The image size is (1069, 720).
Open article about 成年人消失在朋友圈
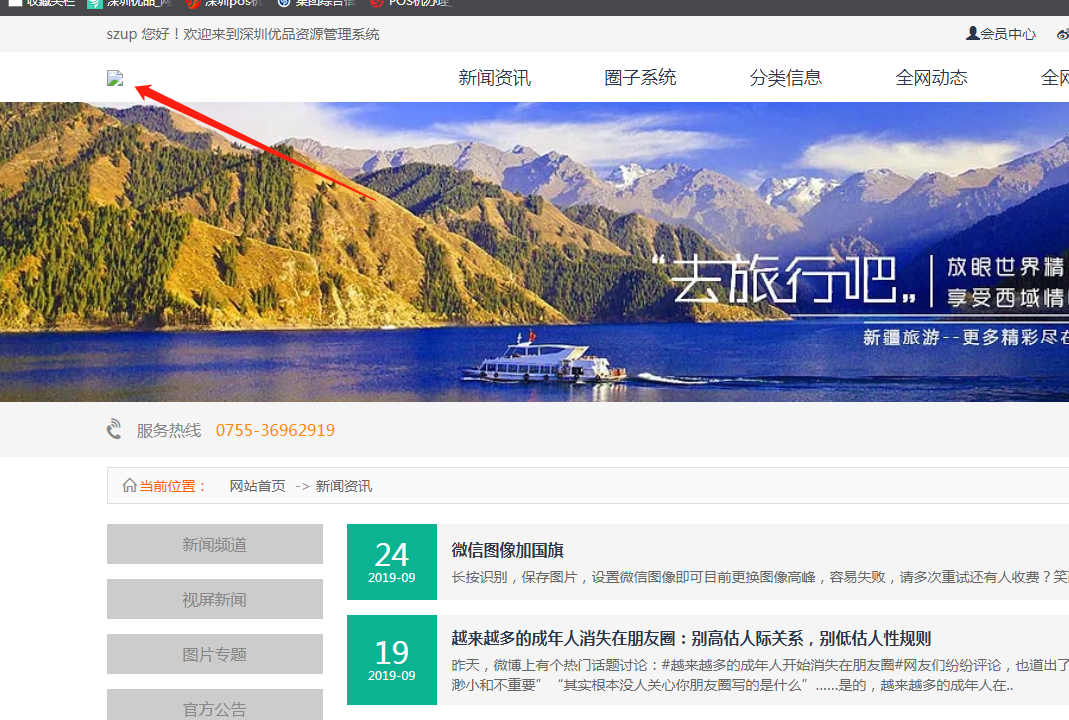[x=690, y=639]
